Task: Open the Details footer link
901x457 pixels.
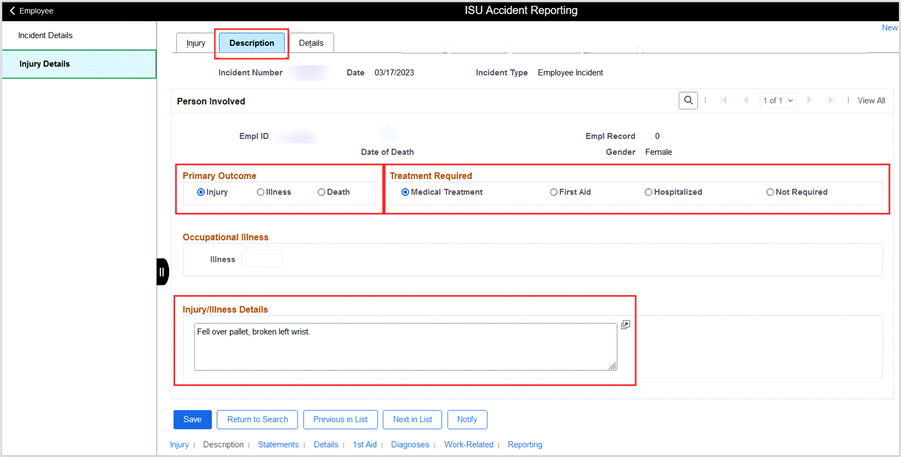Action: (x=326, y=445)
